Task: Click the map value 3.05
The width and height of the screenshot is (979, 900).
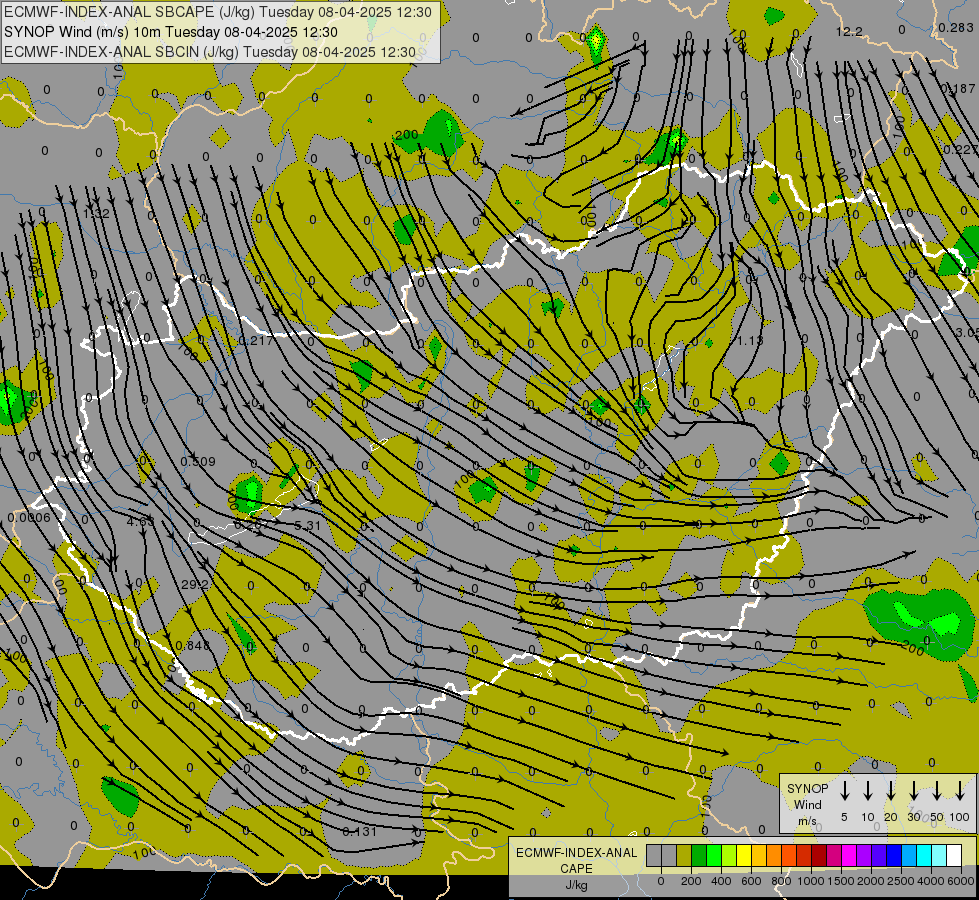Action: tap(967, 332)
